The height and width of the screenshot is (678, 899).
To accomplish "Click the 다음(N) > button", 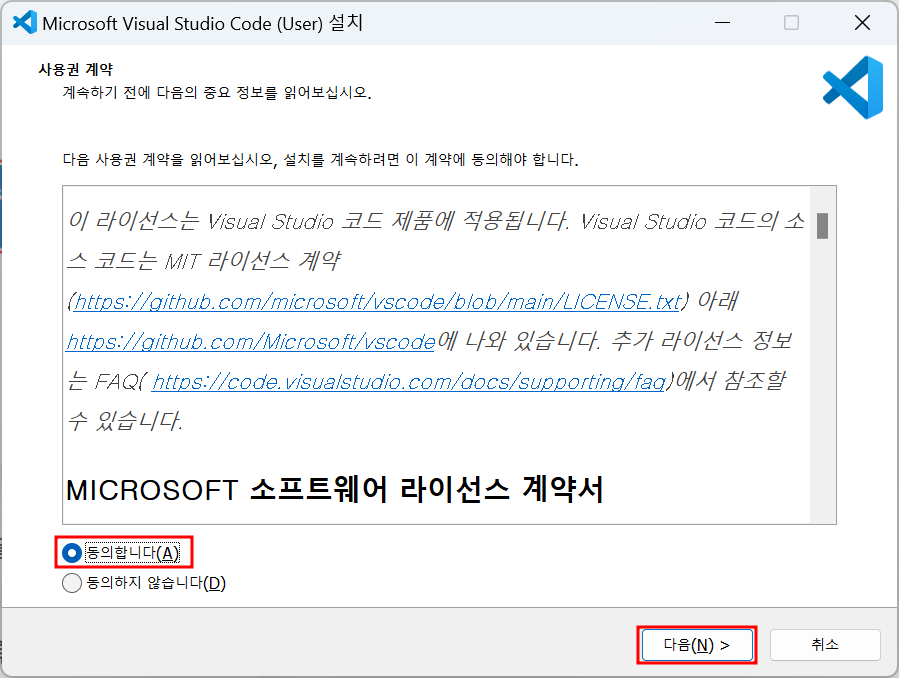I will (x=697, y=645).
